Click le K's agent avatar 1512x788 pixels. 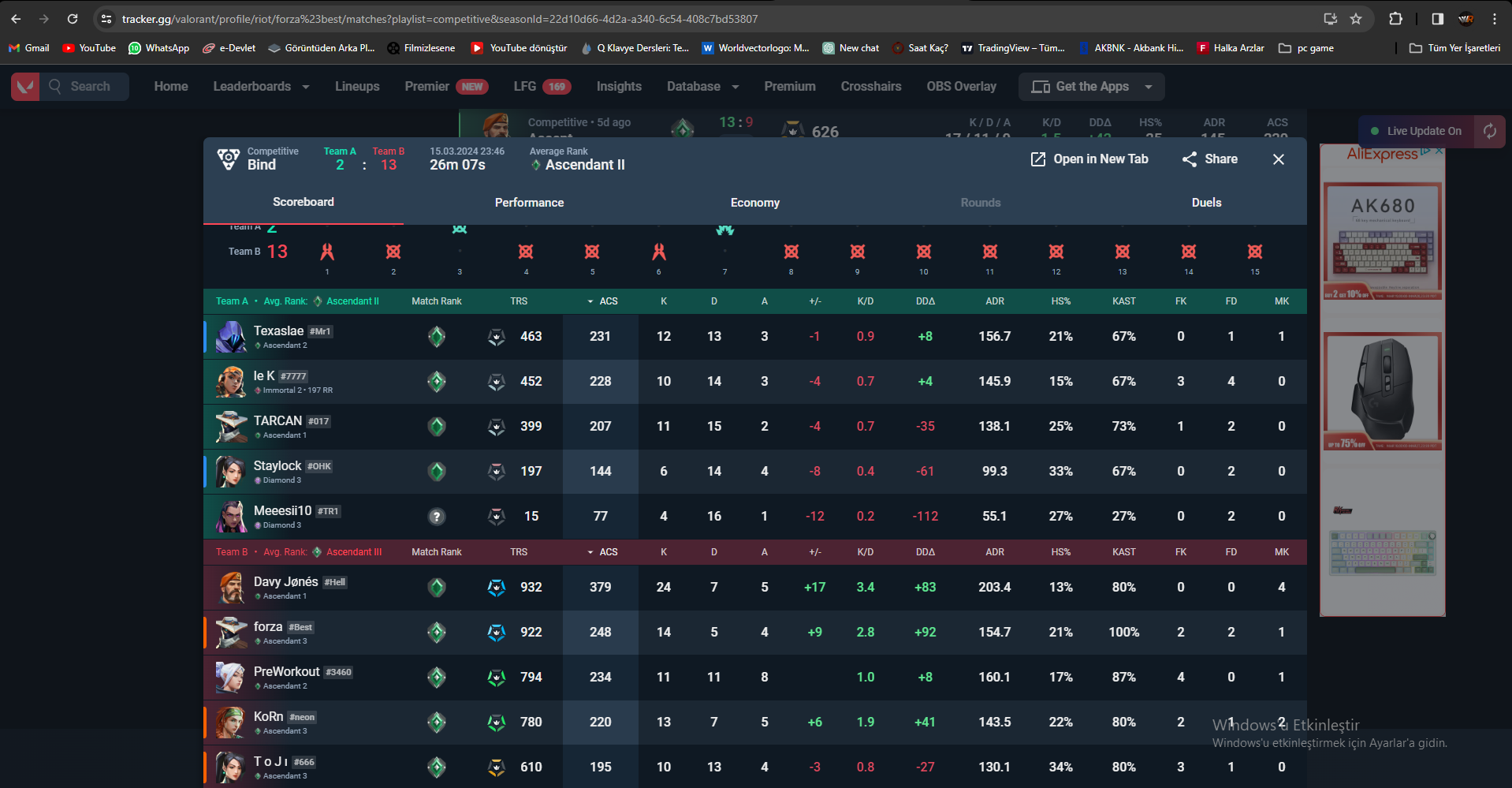coord(231,382)
